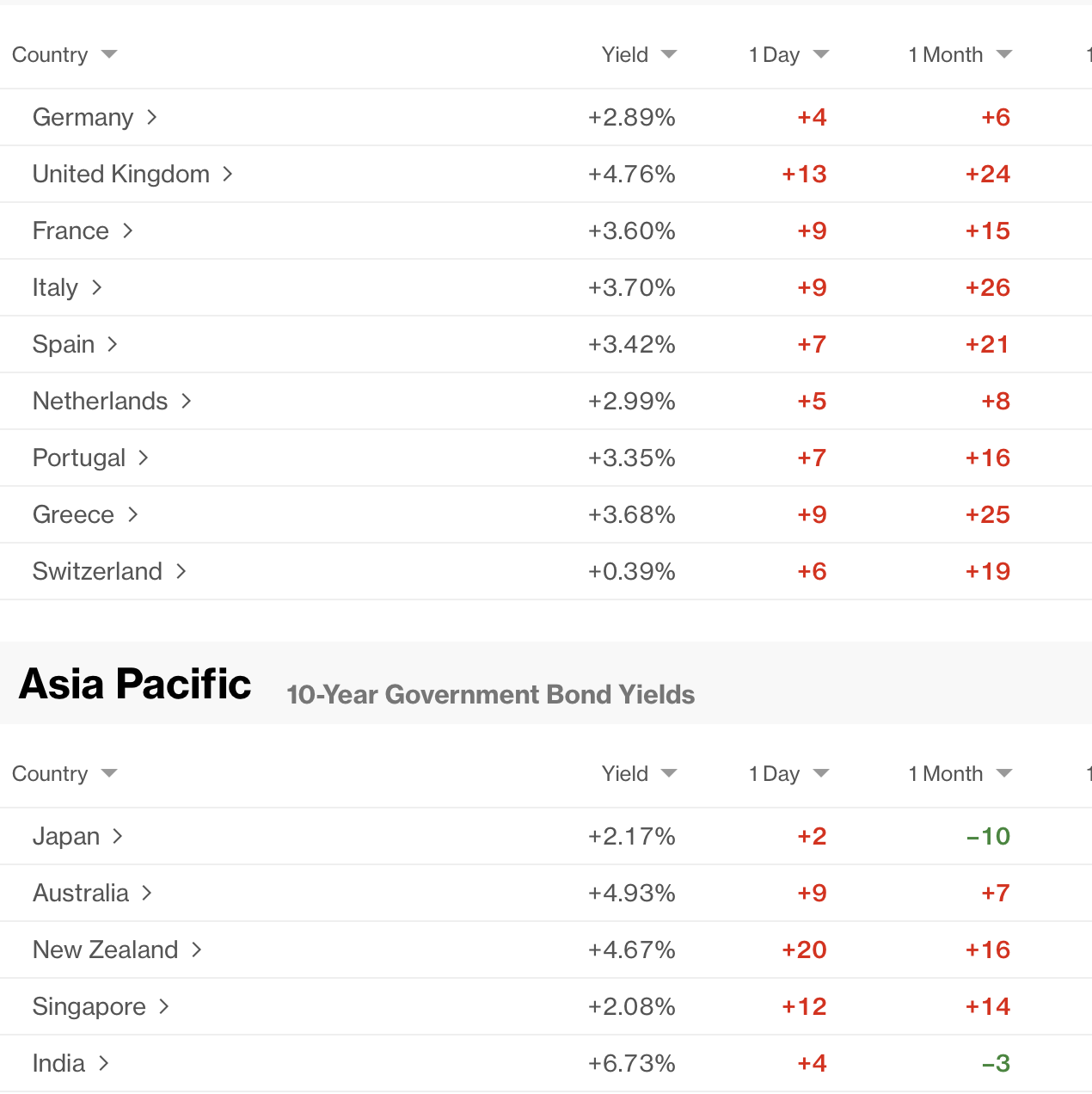Click the arrow icon beside Portugal
The width and height of the screenshot is (1092, 1094).
click(x=144, y=458)
